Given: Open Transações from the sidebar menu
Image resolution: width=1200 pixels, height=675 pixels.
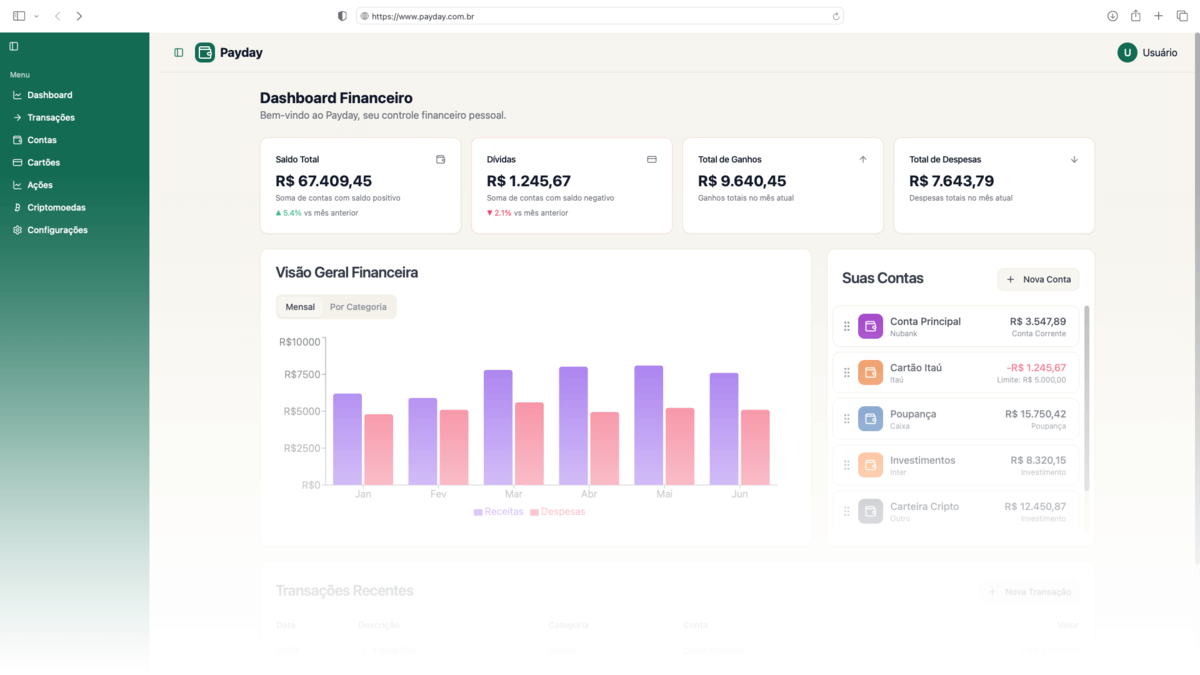Looking at the screenshot, I should tap(50, 118).
